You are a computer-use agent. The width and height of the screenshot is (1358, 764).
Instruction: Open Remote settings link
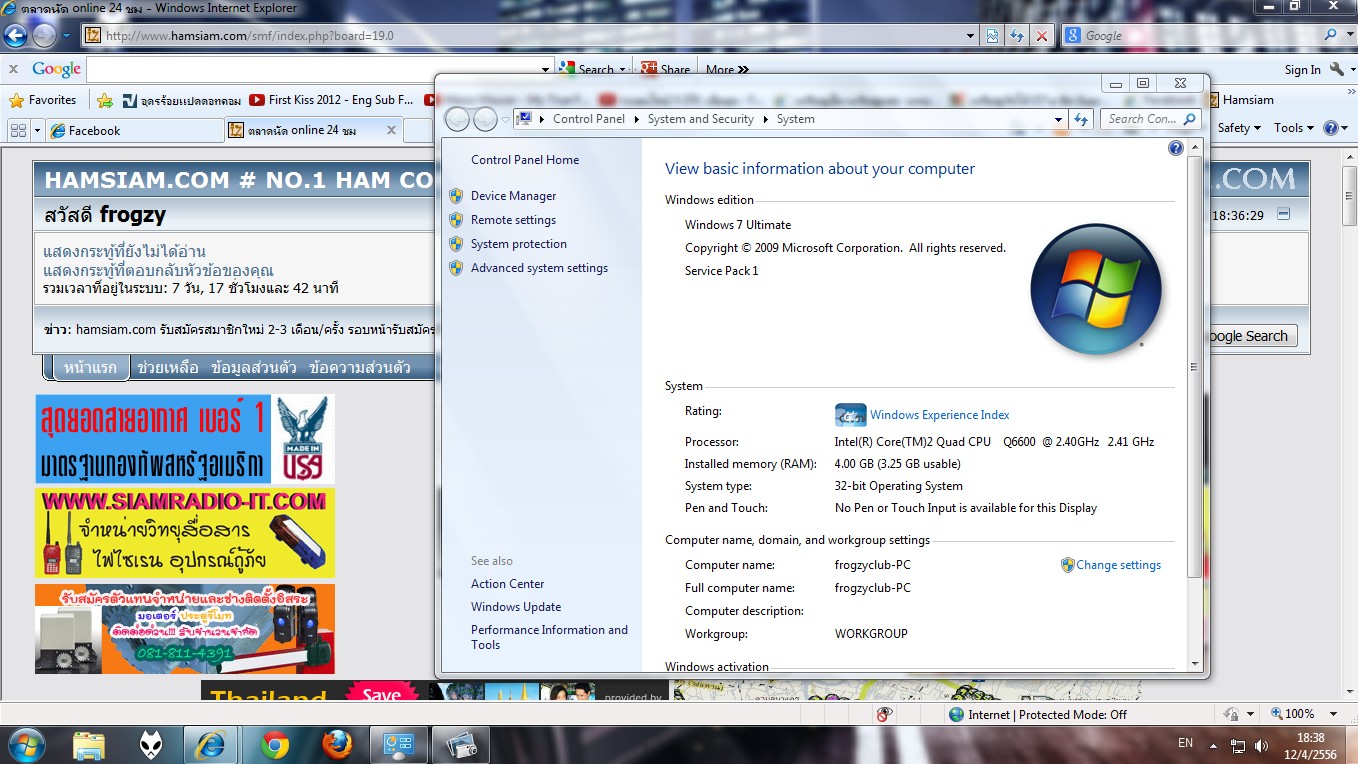pyautogui.click(x=513, y=220)
